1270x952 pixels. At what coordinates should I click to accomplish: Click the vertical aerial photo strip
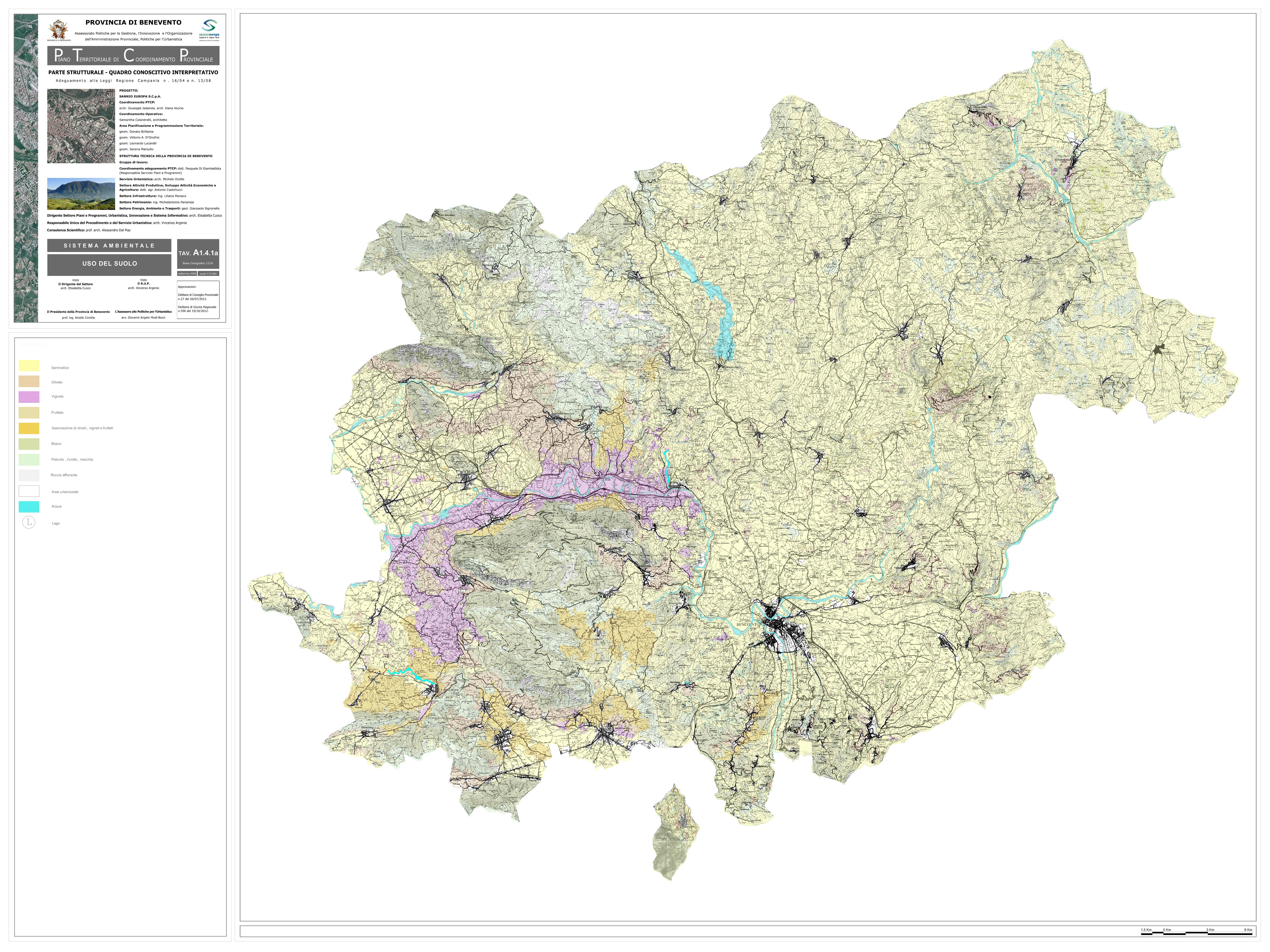coord(26,168)
